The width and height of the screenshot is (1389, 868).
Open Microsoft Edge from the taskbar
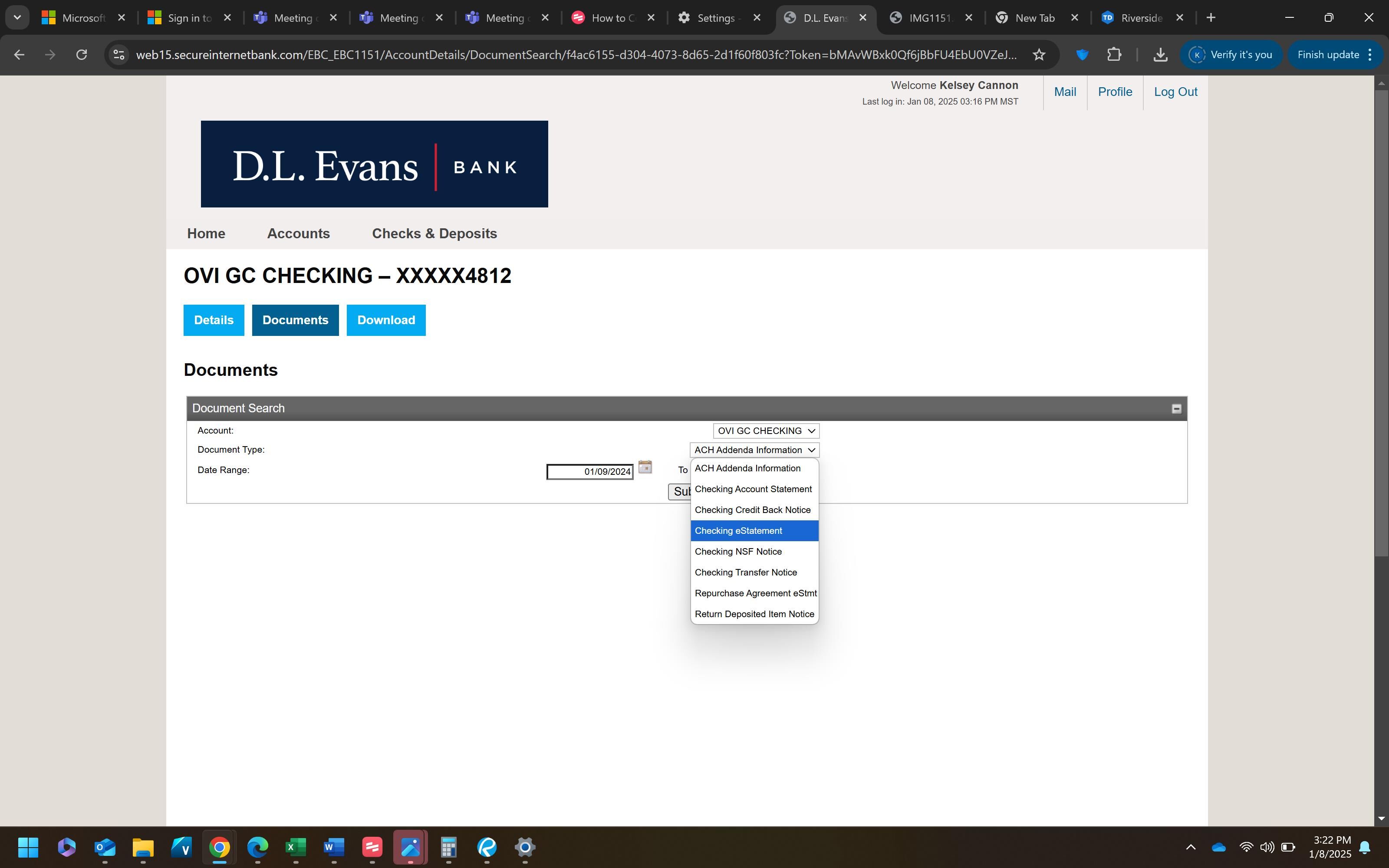[x=258, y=847]
